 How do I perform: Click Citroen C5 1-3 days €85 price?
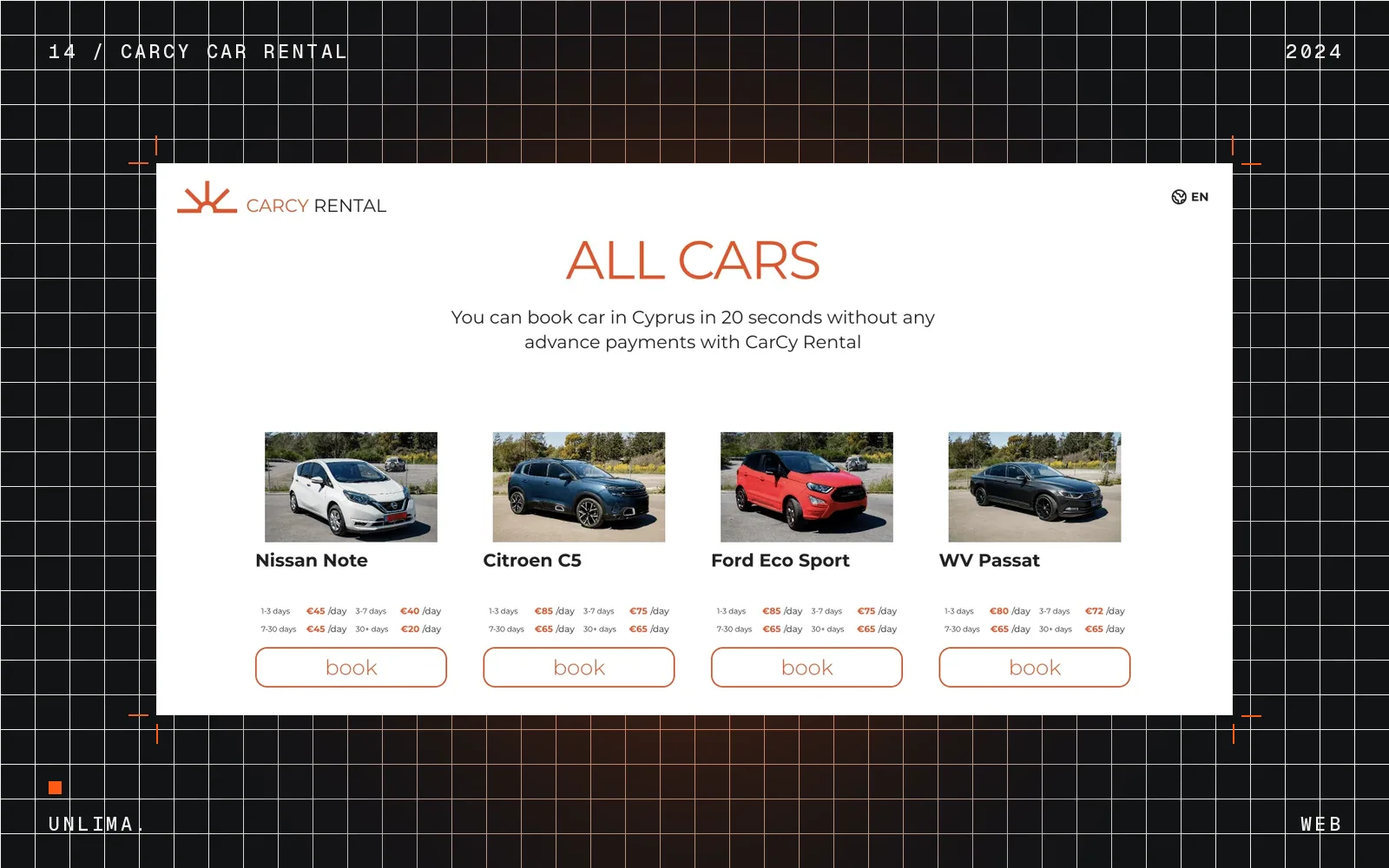click(555, 611)
